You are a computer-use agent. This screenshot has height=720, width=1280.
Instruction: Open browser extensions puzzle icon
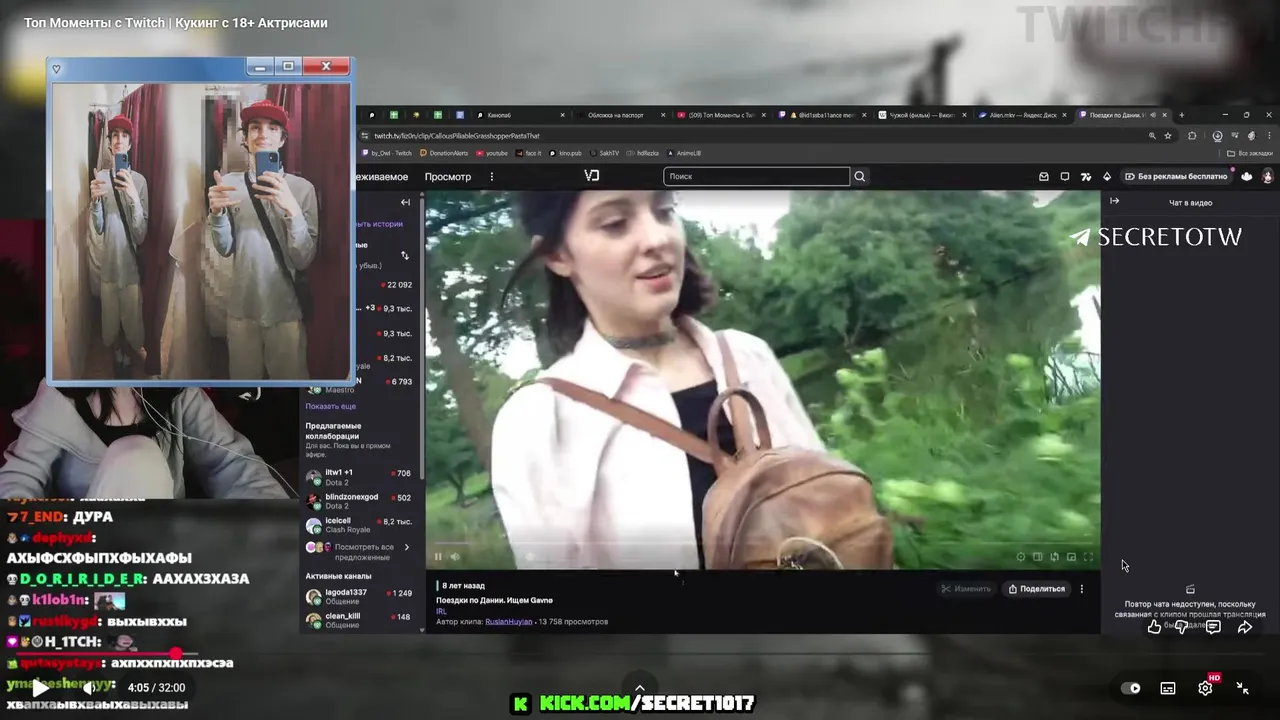[1192, 136]
